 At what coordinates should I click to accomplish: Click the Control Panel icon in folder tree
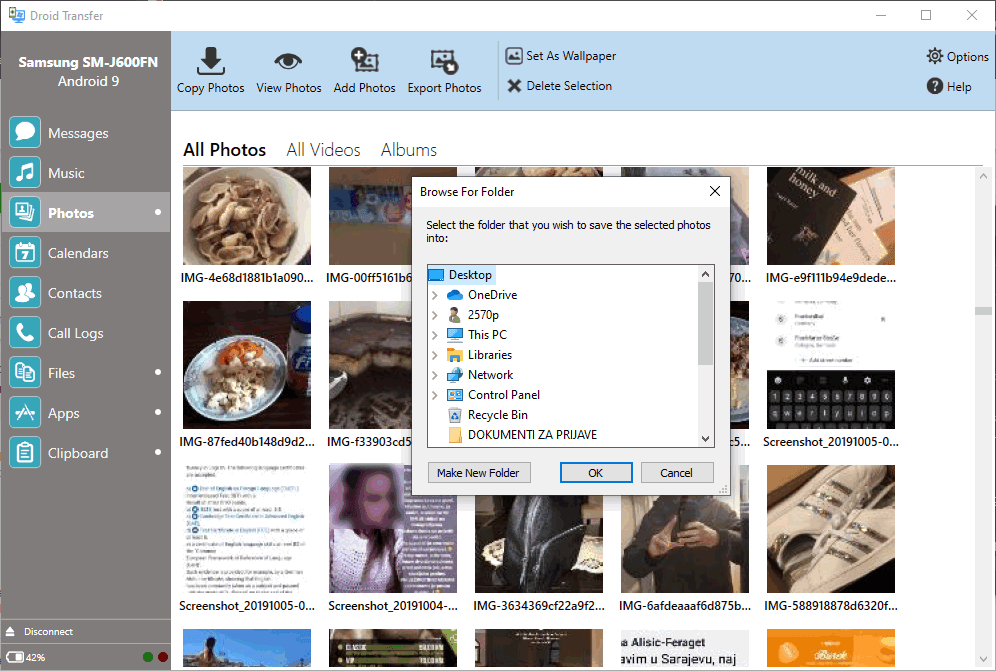tap(455, 395)
